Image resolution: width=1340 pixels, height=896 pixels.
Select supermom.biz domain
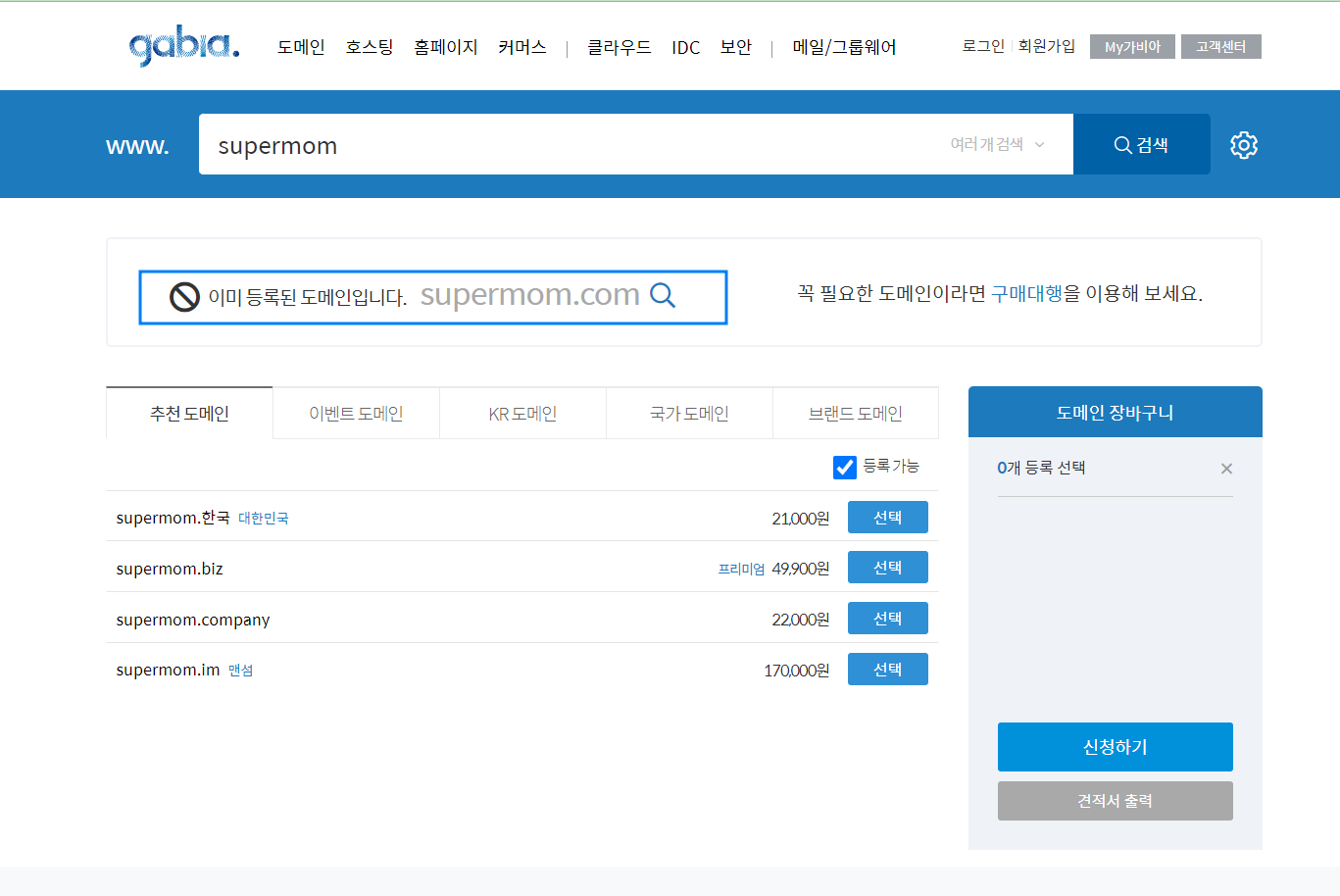(x=888, y=568)
